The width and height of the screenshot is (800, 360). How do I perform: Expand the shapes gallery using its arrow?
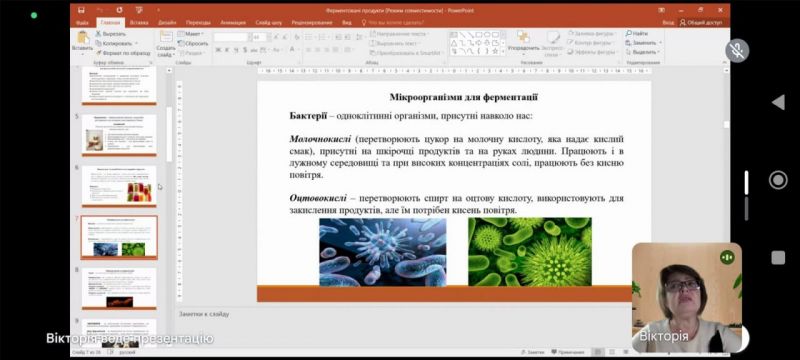point(504,53)
